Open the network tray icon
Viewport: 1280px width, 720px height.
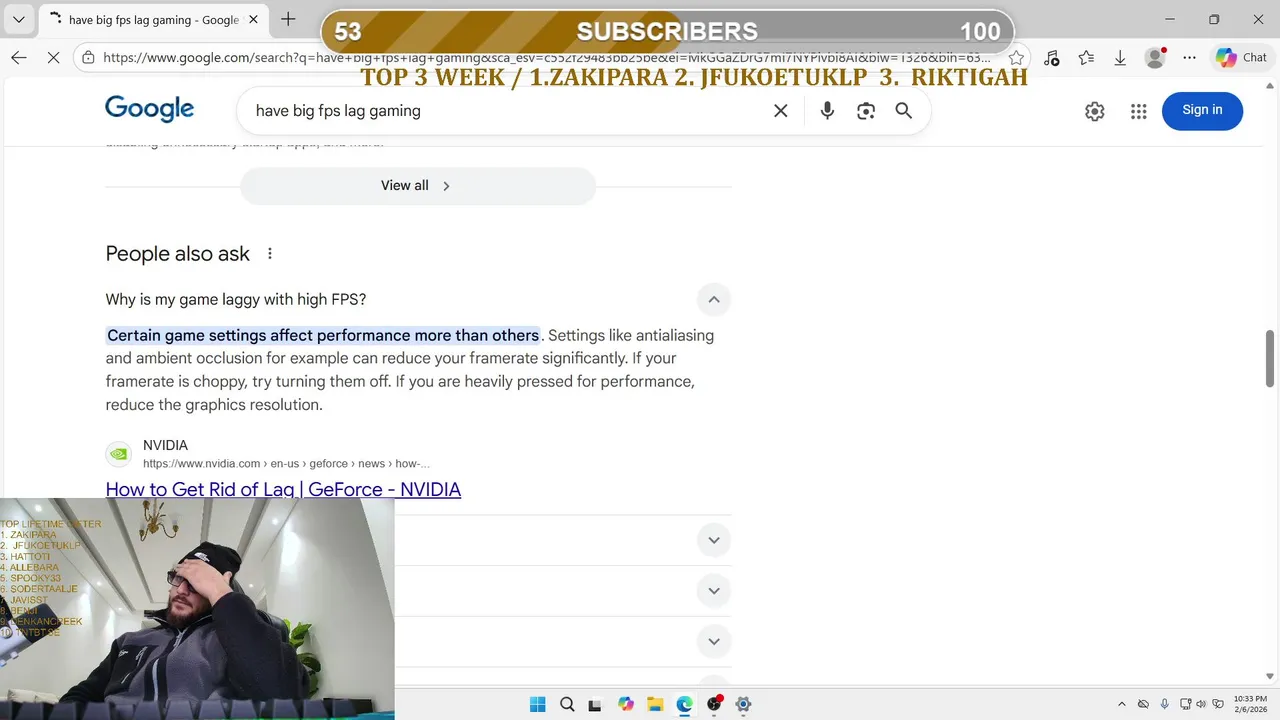pyautogui.click(x=1185, y=704)
